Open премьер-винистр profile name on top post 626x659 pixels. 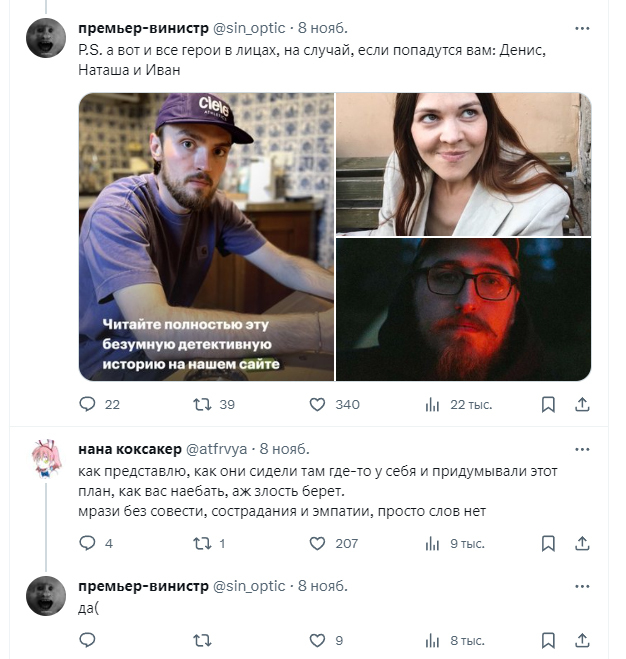click(142, 27)
